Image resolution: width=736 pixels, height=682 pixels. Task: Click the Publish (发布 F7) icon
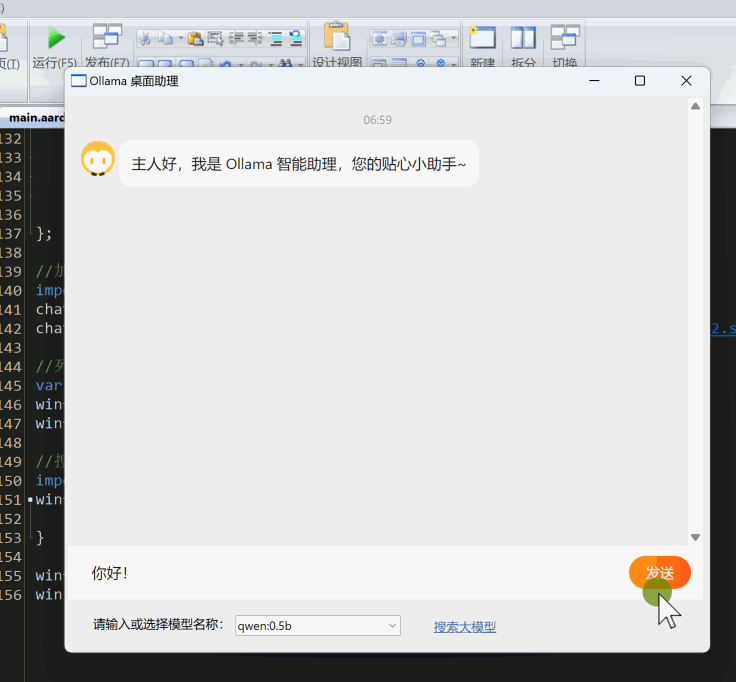pos(106,38)
